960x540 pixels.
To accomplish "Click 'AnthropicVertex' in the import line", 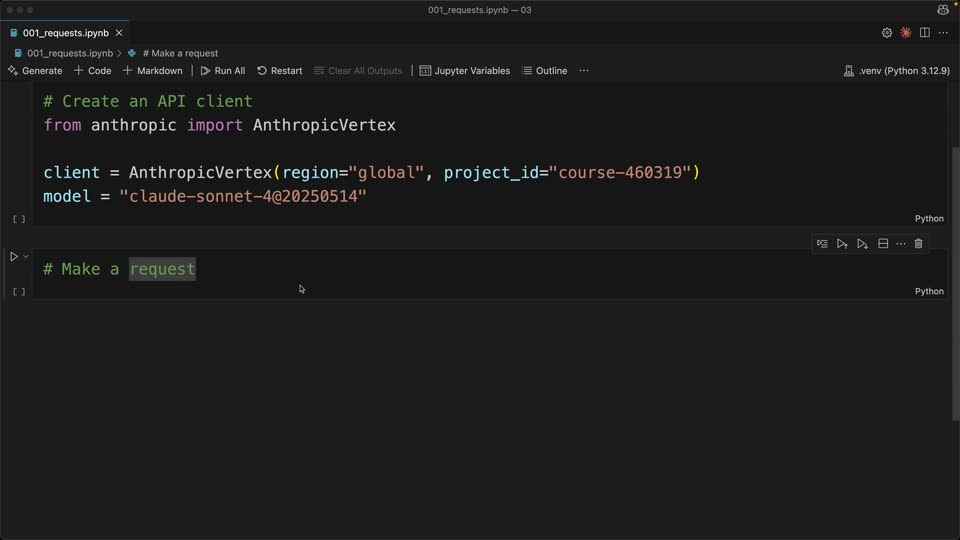I will tap(324, 125).
